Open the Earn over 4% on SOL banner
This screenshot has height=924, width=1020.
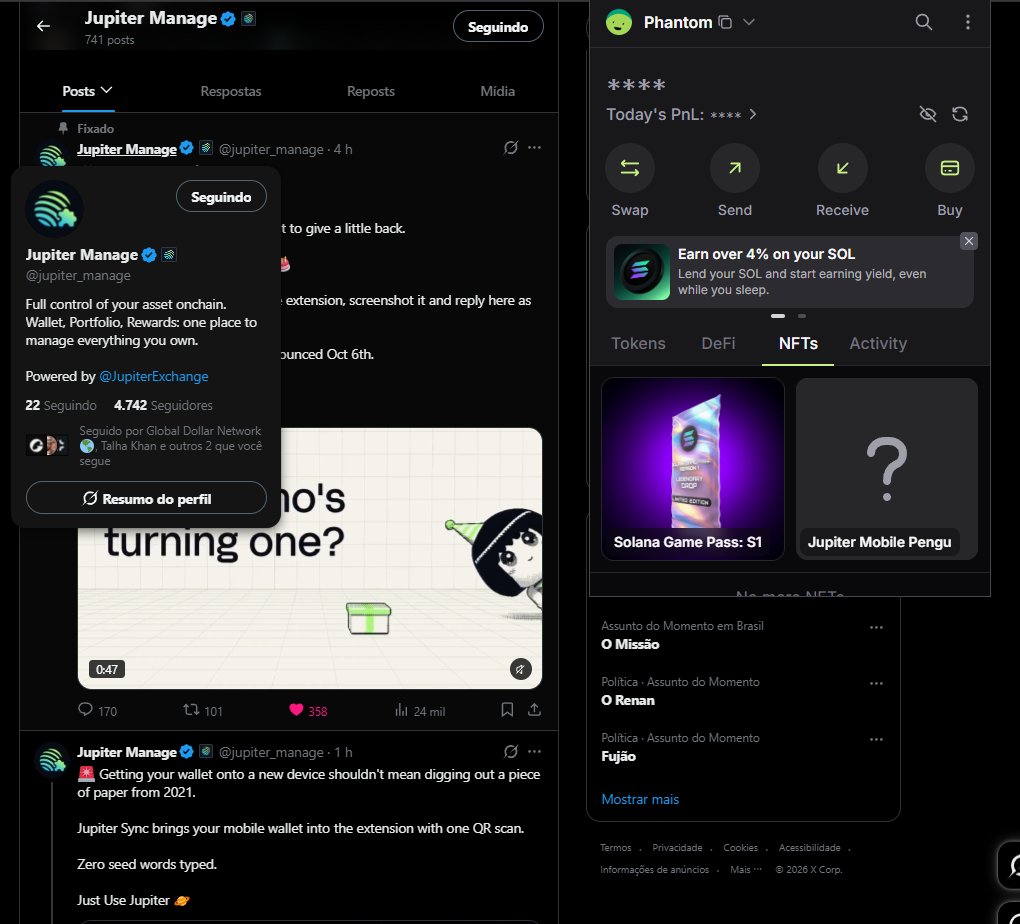coord(789,271)
